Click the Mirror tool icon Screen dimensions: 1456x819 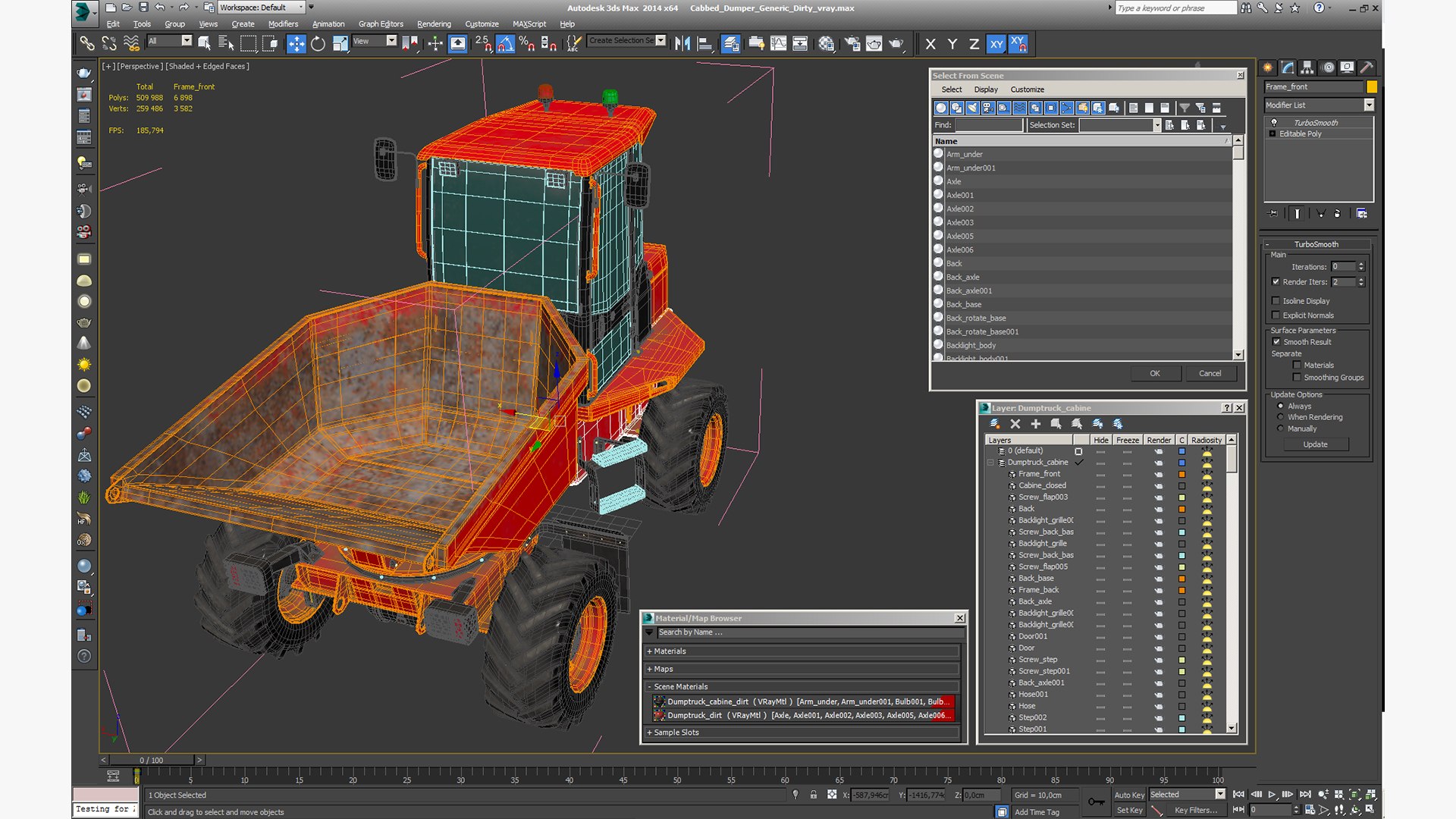[682, 44]
